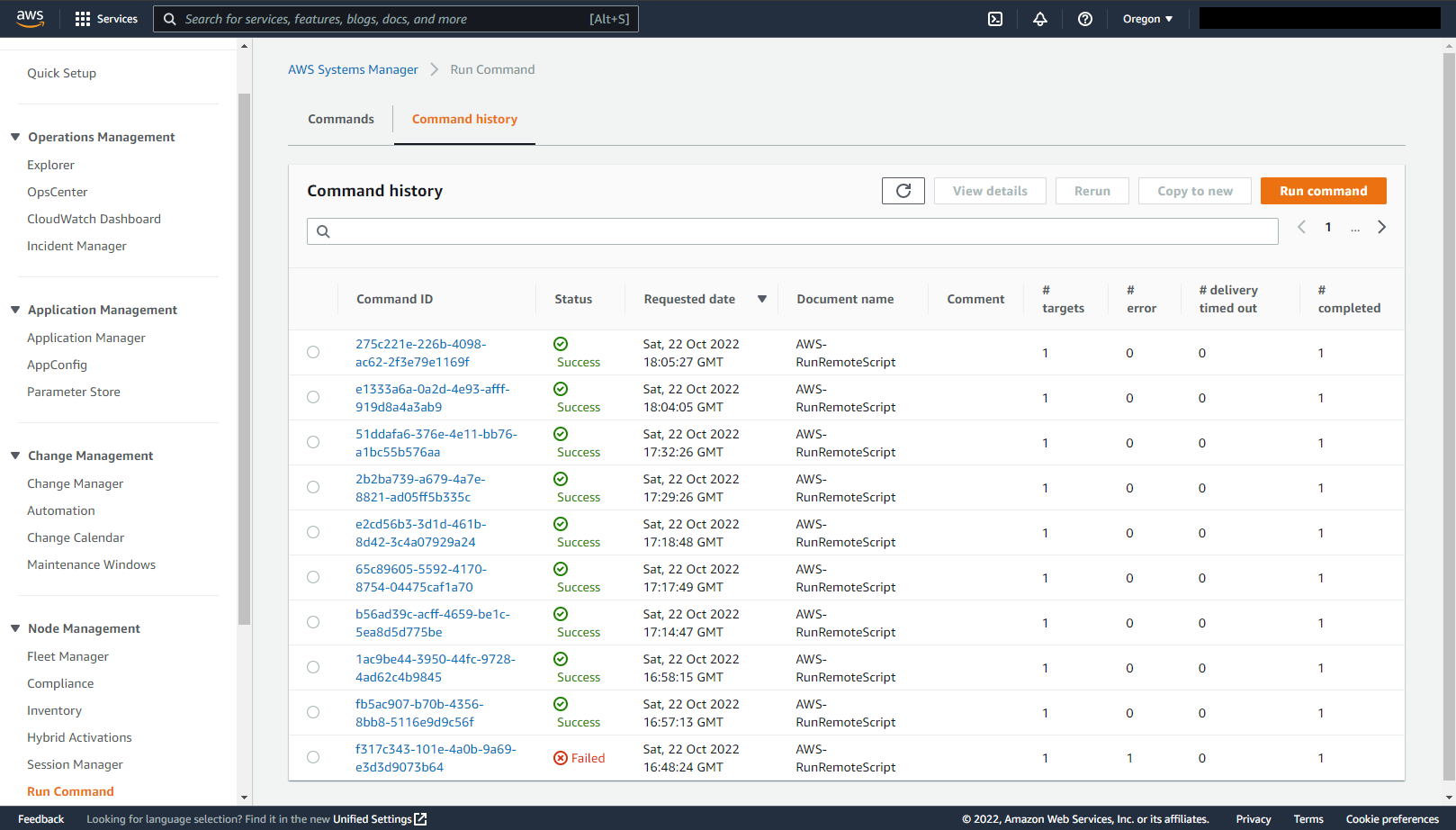The image size is (1456, 830).
Task: Open Maintenance Windows
Action: click(91, 564)
